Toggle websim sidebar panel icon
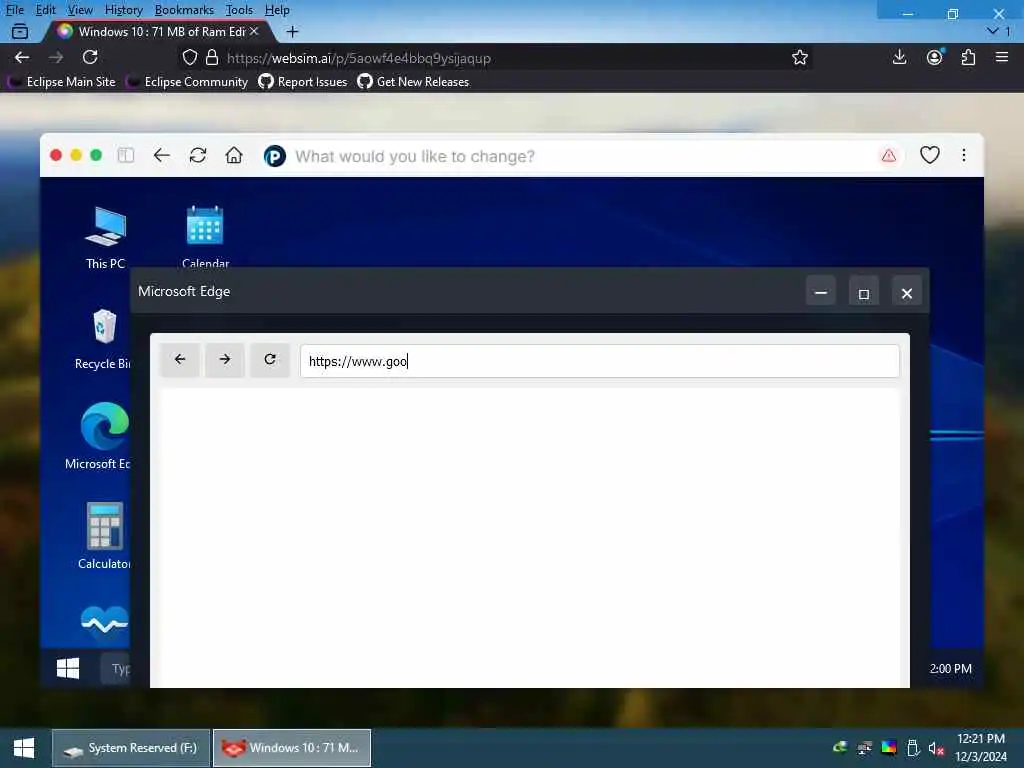Screen dimensions: 1024x768 [x=125, y=155]
